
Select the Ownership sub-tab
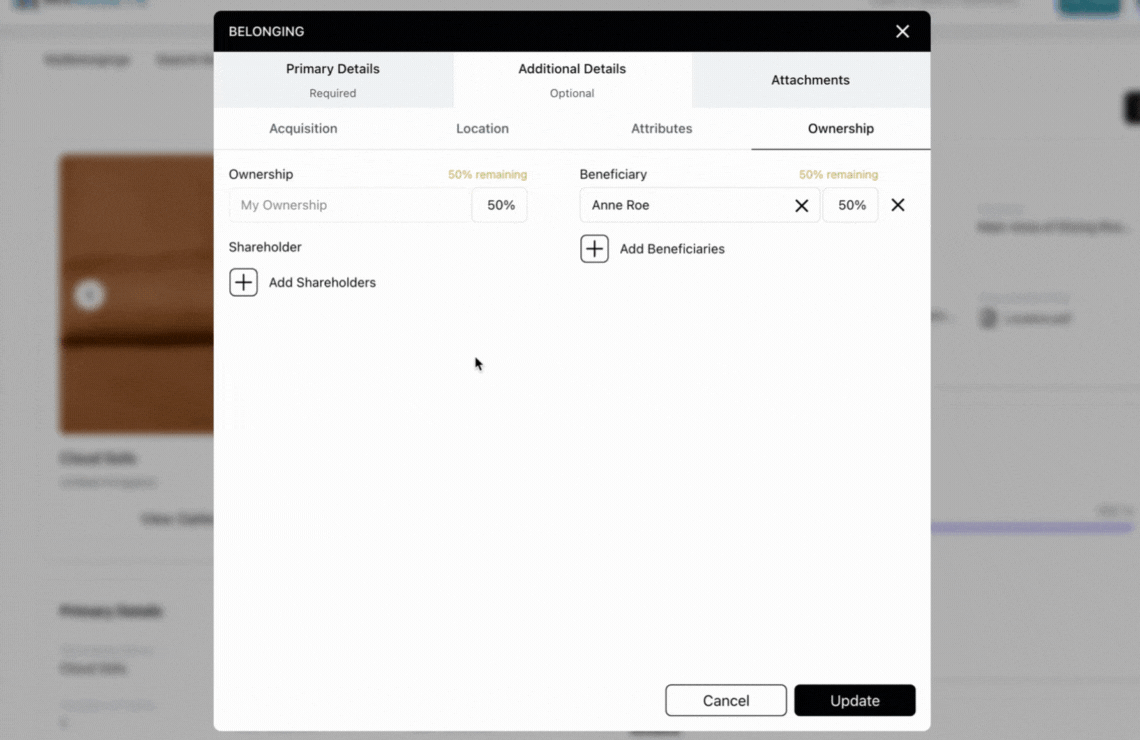[x=840, y=128]
